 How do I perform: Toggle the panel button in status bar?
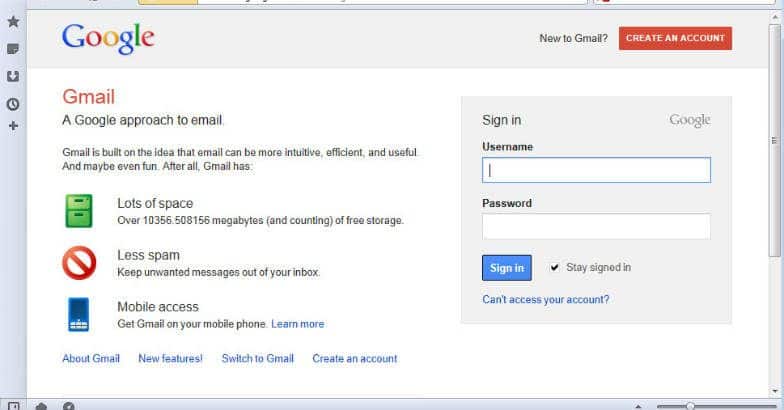tap(14, 406)
